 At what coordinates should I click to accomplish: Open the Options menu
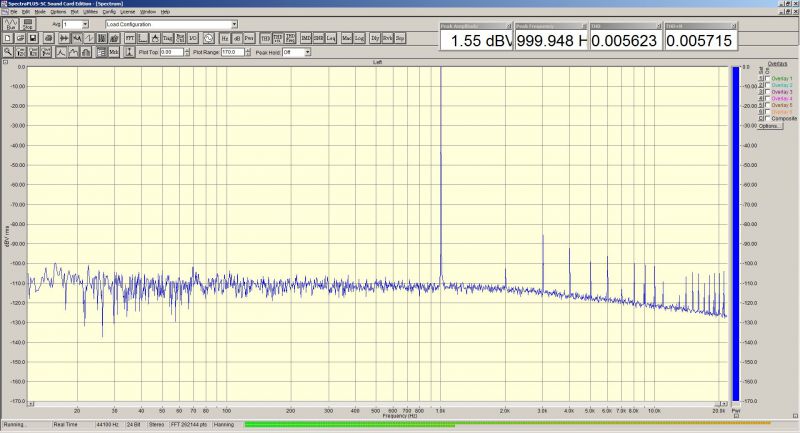pyautogui.click(x=58, y=11)
